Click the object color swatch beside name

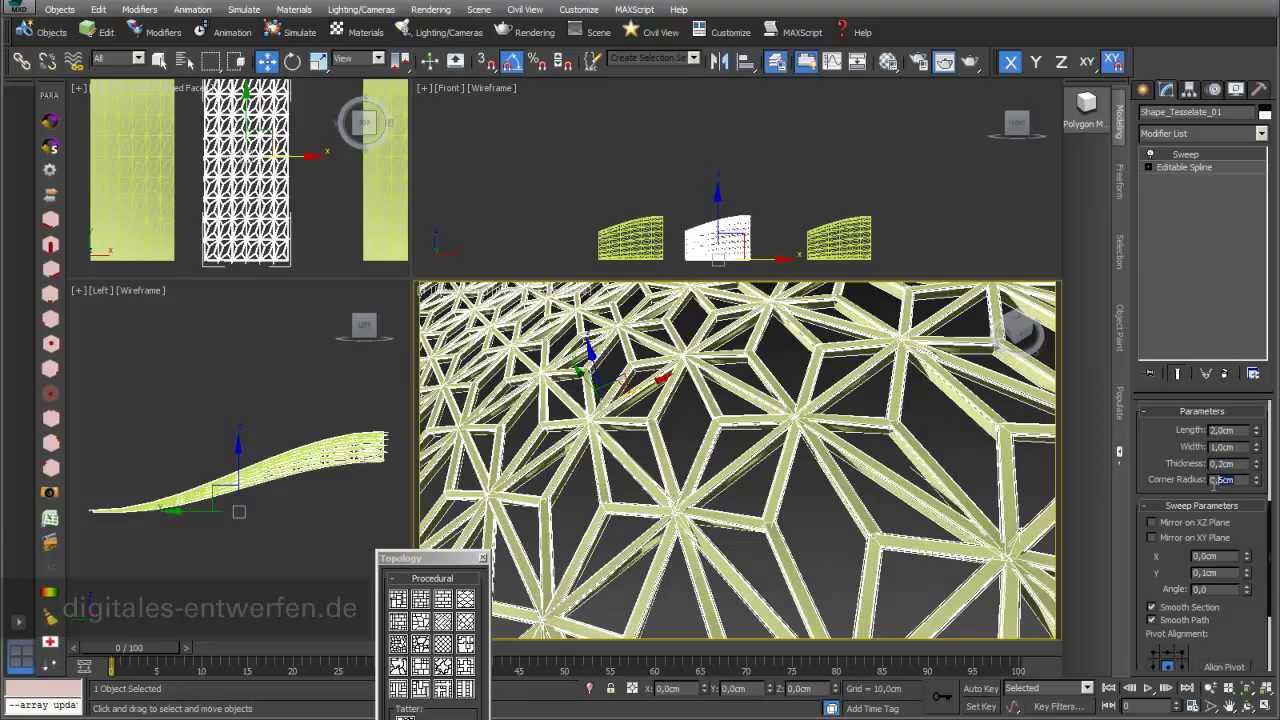pos(1264,113)
